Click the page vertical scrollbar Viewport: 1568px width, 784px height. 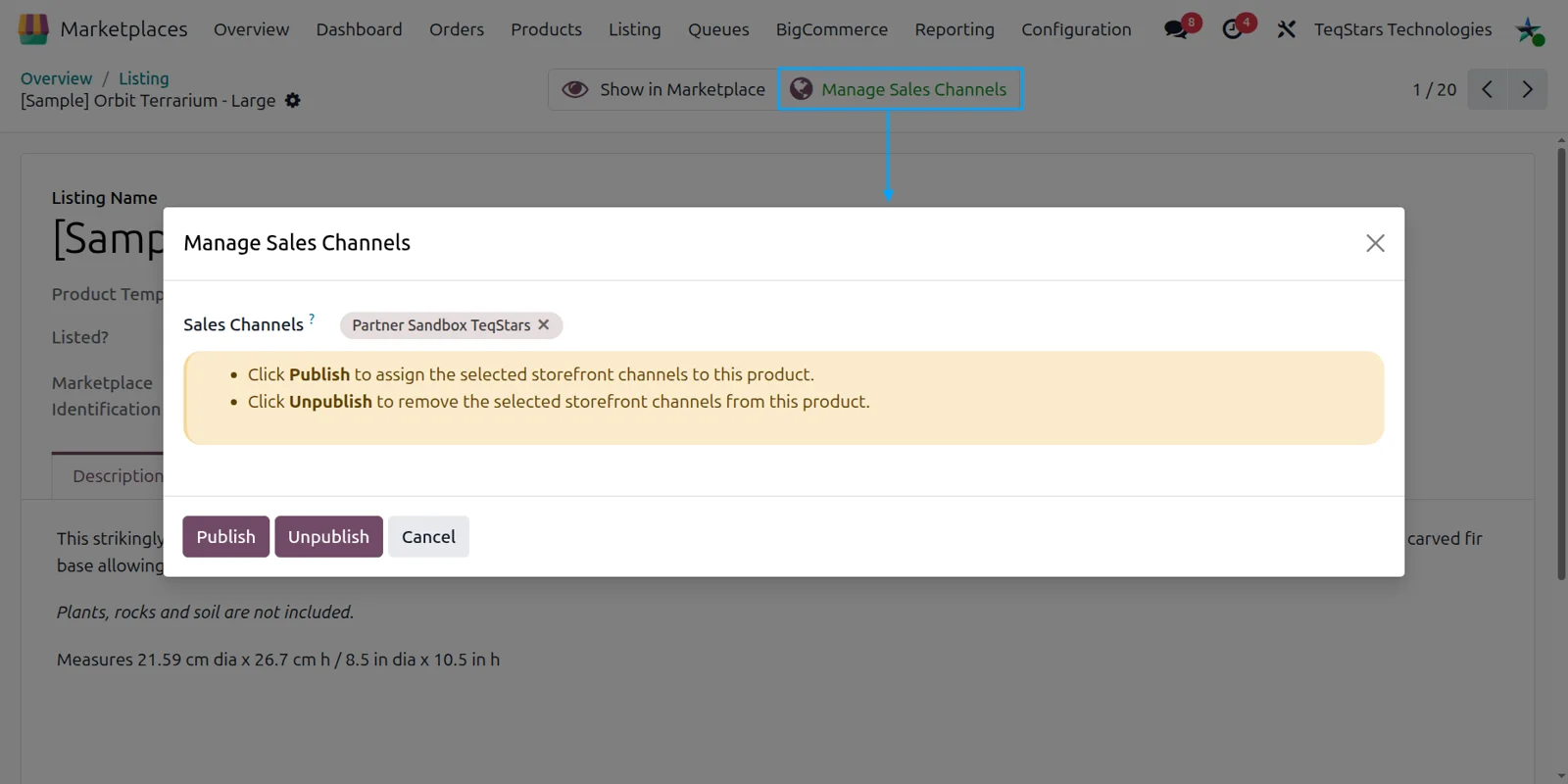[1561, 363]
